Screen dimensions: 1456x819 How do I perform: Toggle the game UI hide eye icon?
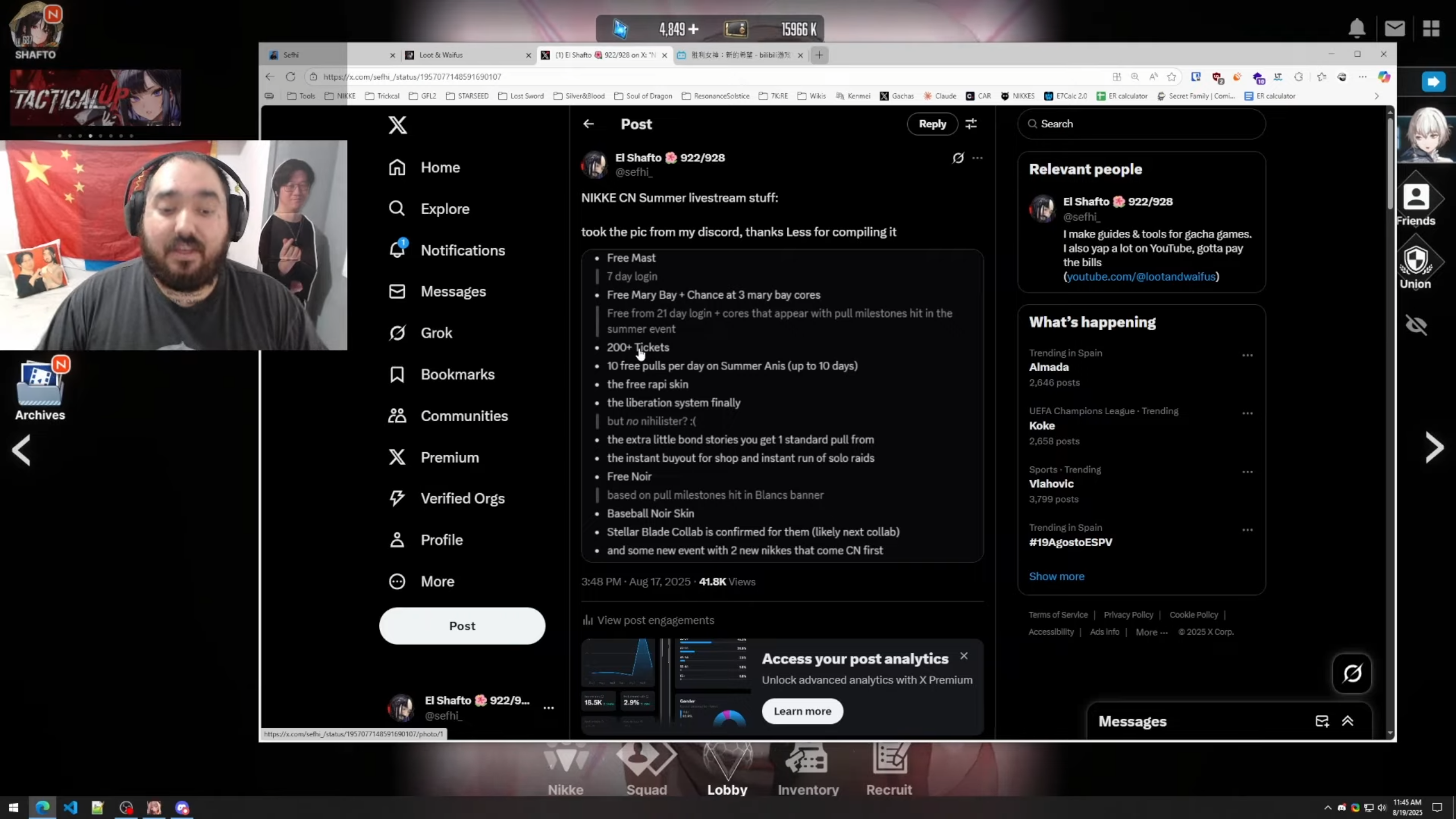(1416, 325)
